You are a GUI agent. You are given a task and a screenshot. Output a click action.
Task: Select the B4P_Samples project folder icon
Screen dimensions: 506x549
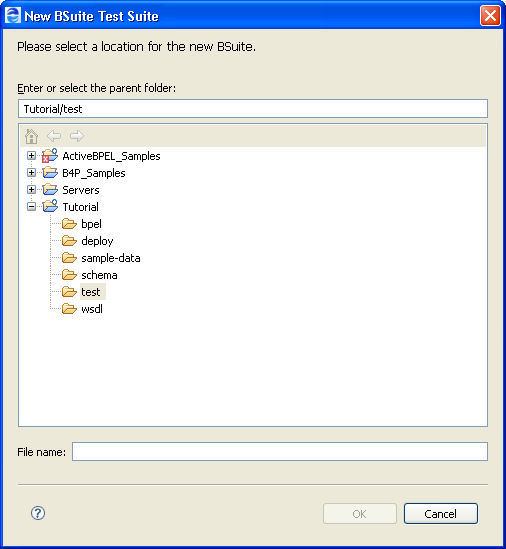(50, 173)
